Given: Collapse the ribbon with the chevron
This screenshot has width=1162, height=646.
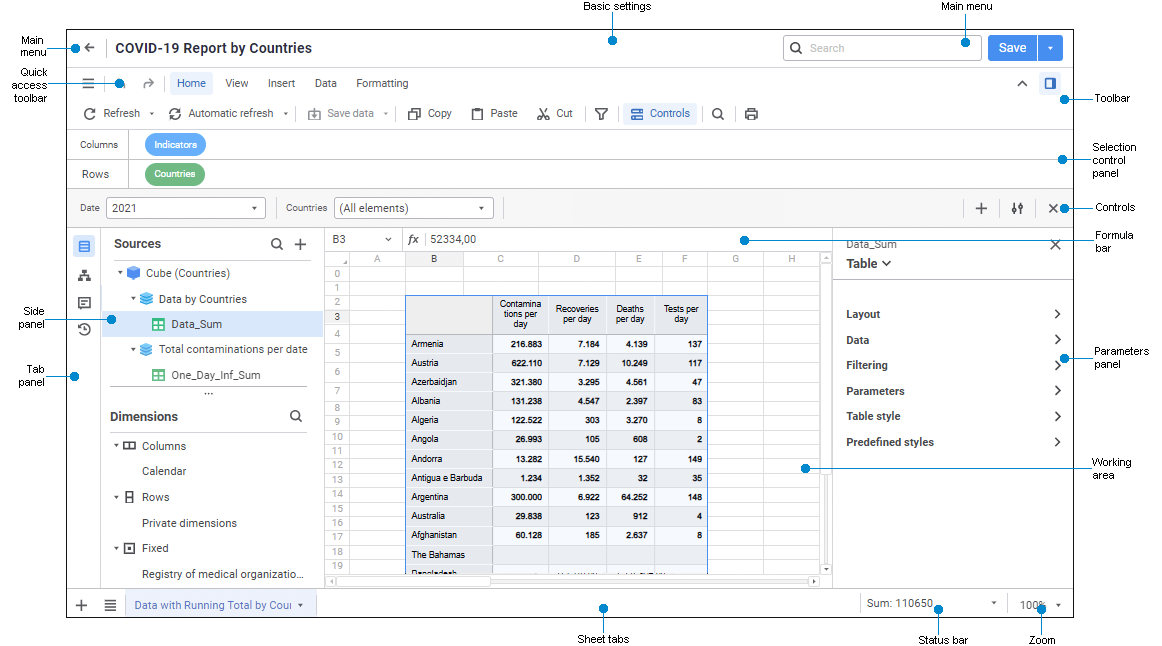Looking at the screenshot, I should click(1022, 84).
